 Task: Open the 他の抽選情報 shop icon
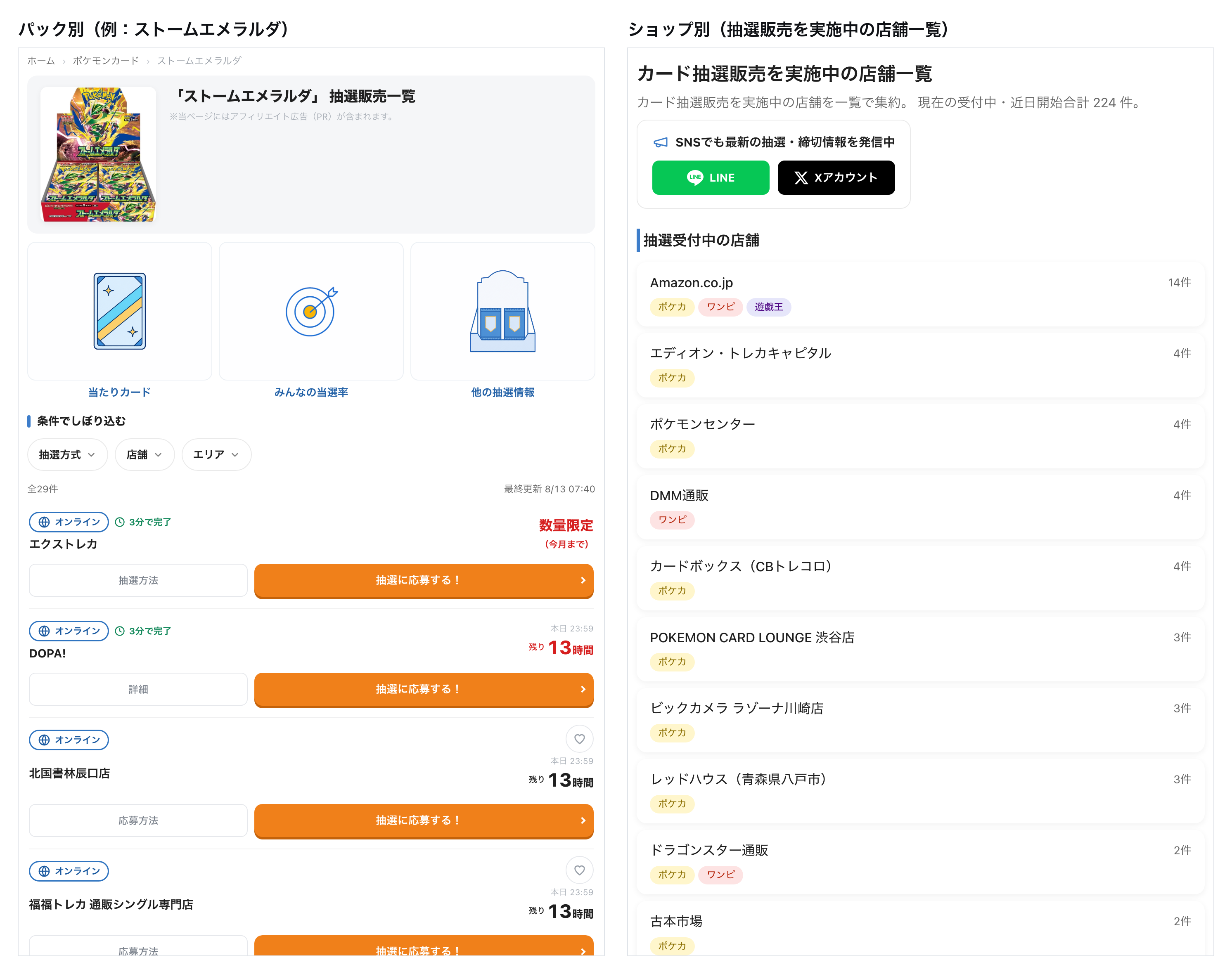[502, 311]
